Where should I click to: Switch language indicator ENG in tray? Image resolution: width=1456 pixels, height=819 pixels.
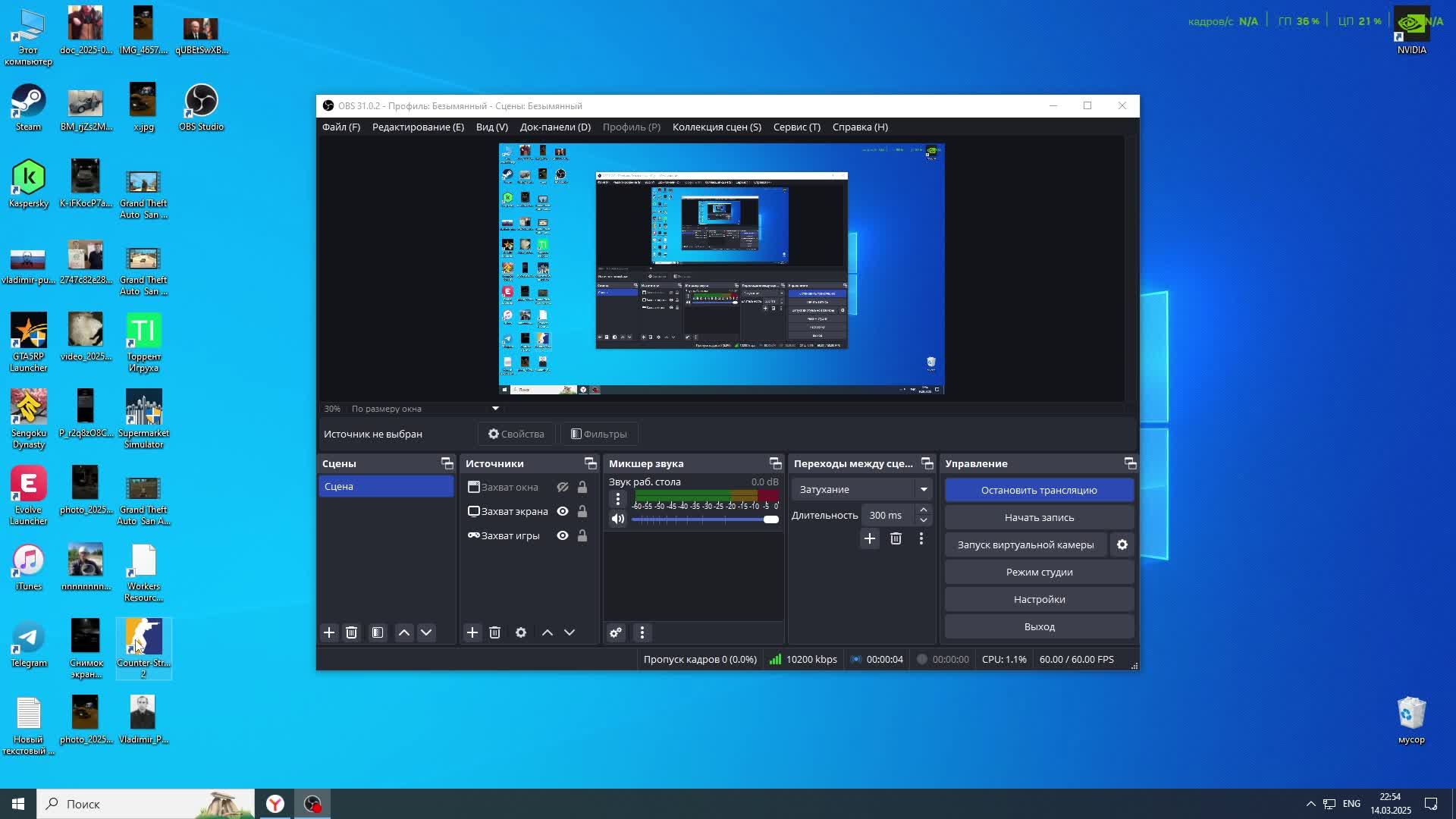tap(1351, 804)
